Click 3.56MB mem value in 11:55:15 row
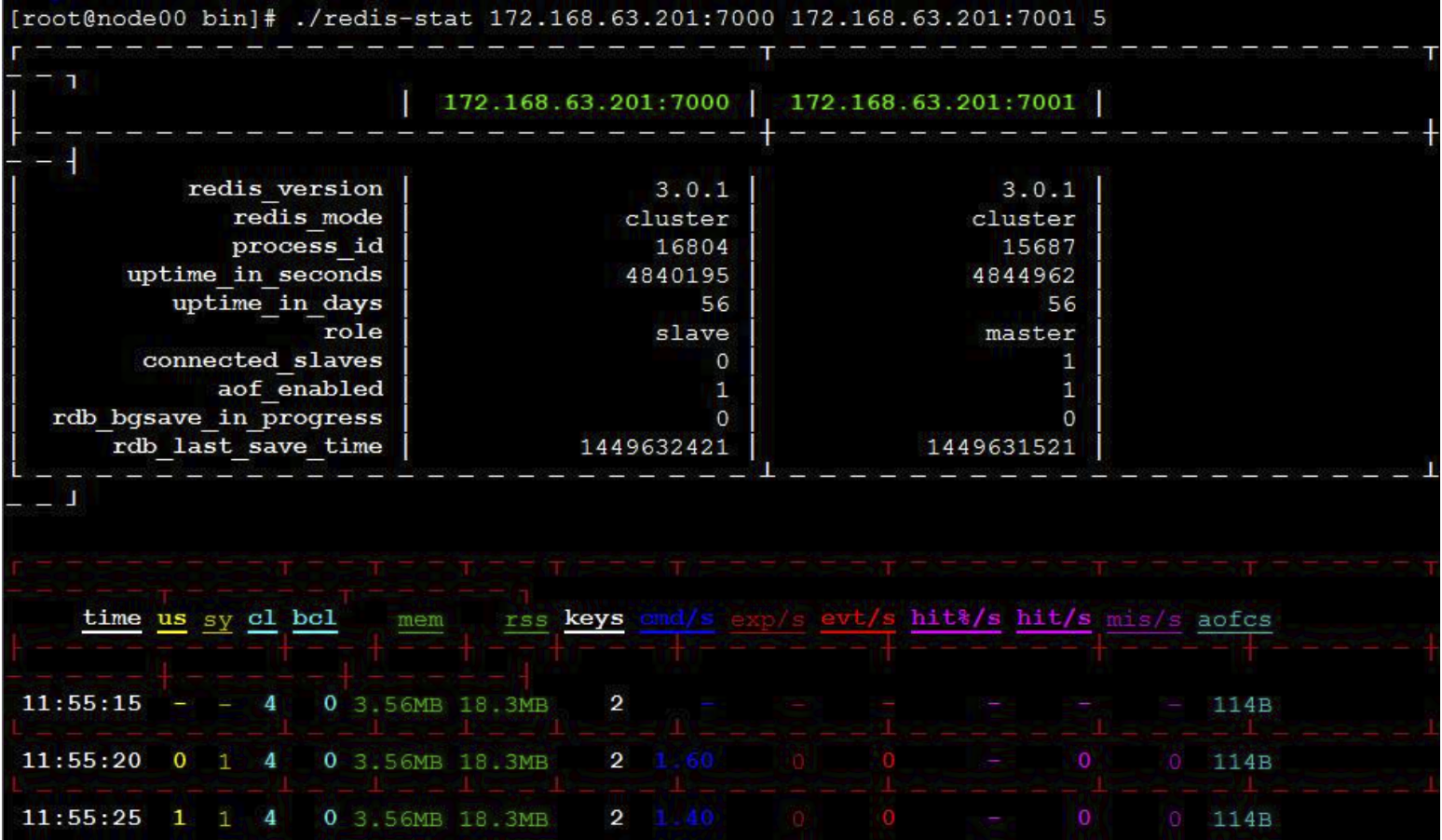Image resolution: width=1442 pixels, height=840 pixels. pos(399,704)
